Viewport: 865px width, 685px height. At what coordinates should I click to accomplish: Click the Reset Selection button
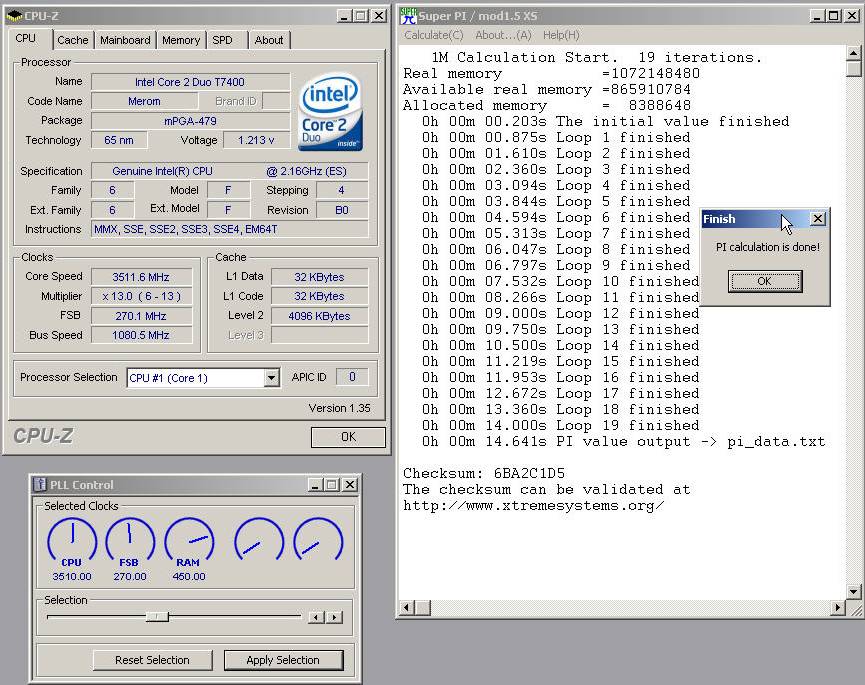click(x=152, y=660)
